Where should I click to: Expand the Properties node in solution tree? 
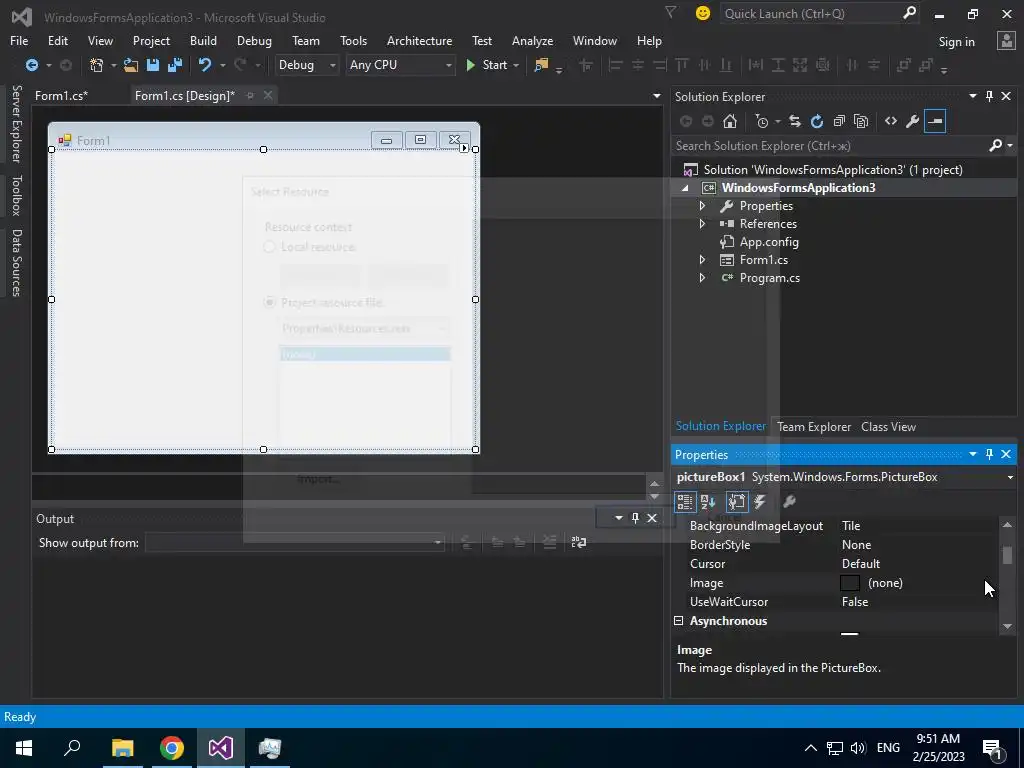click(703, 206)
